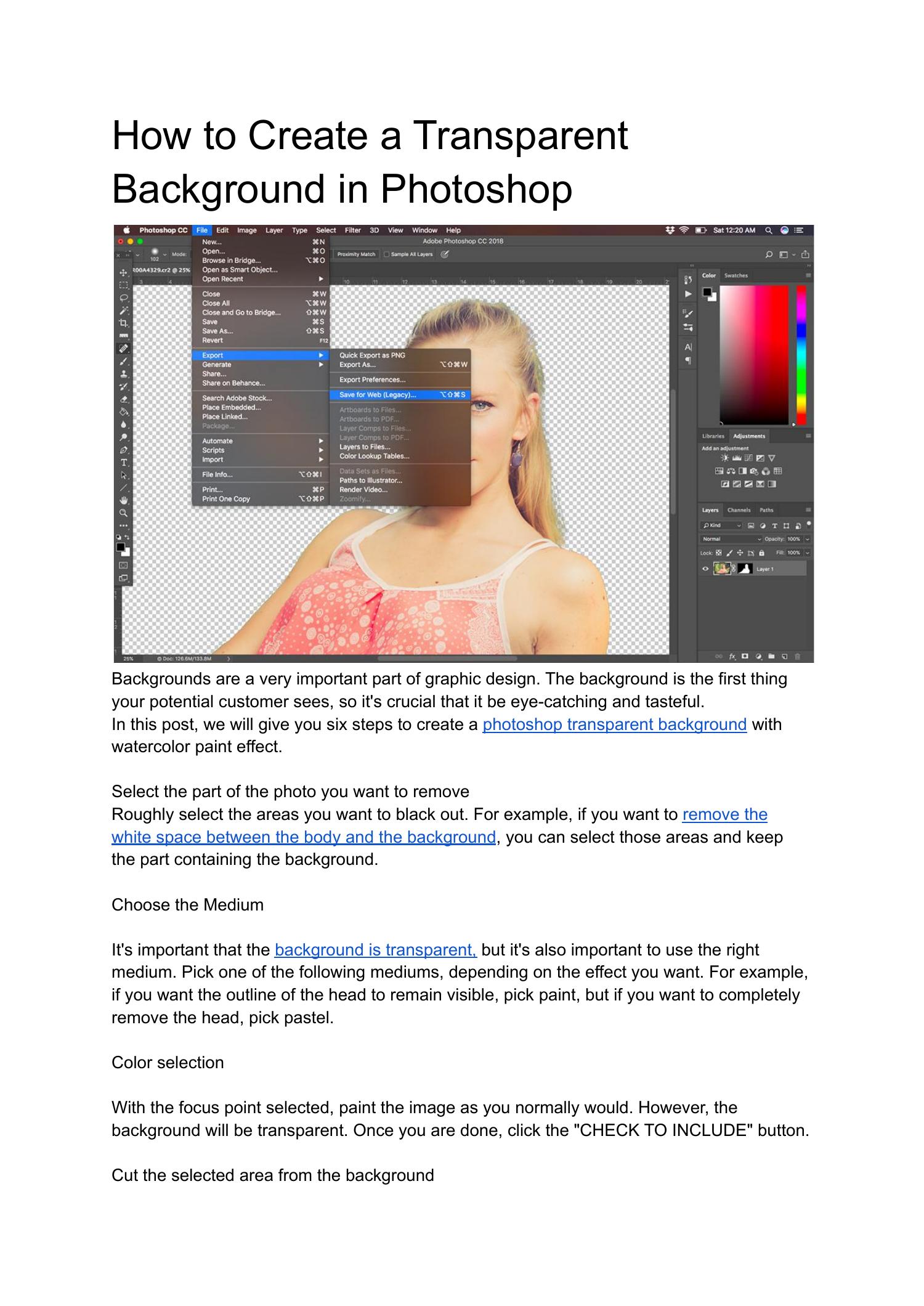
Task: Click the delete layer trash icon
Action: click(x=798, y=656)
